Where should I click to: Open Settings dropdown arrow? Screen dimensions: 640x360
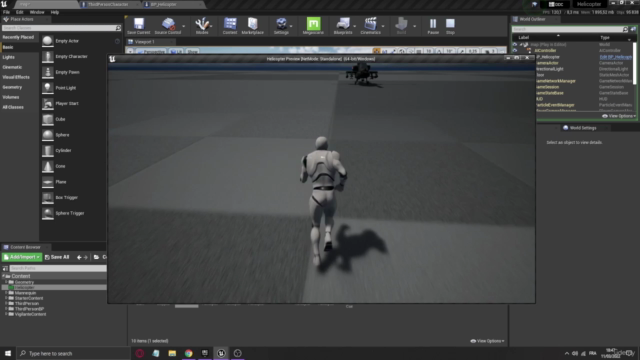point(291,26)
